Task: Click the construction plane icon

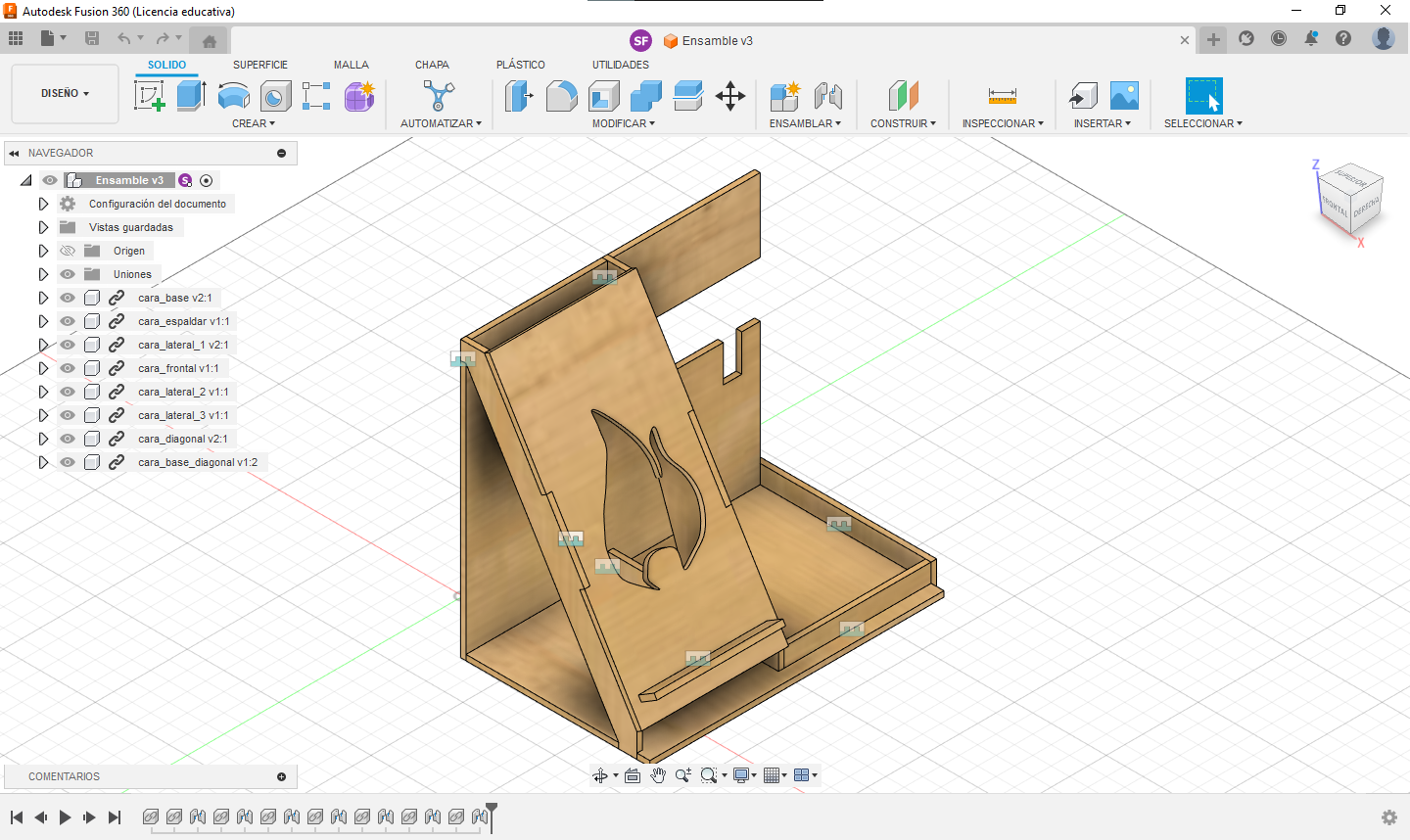Action: tap(904, 96)
